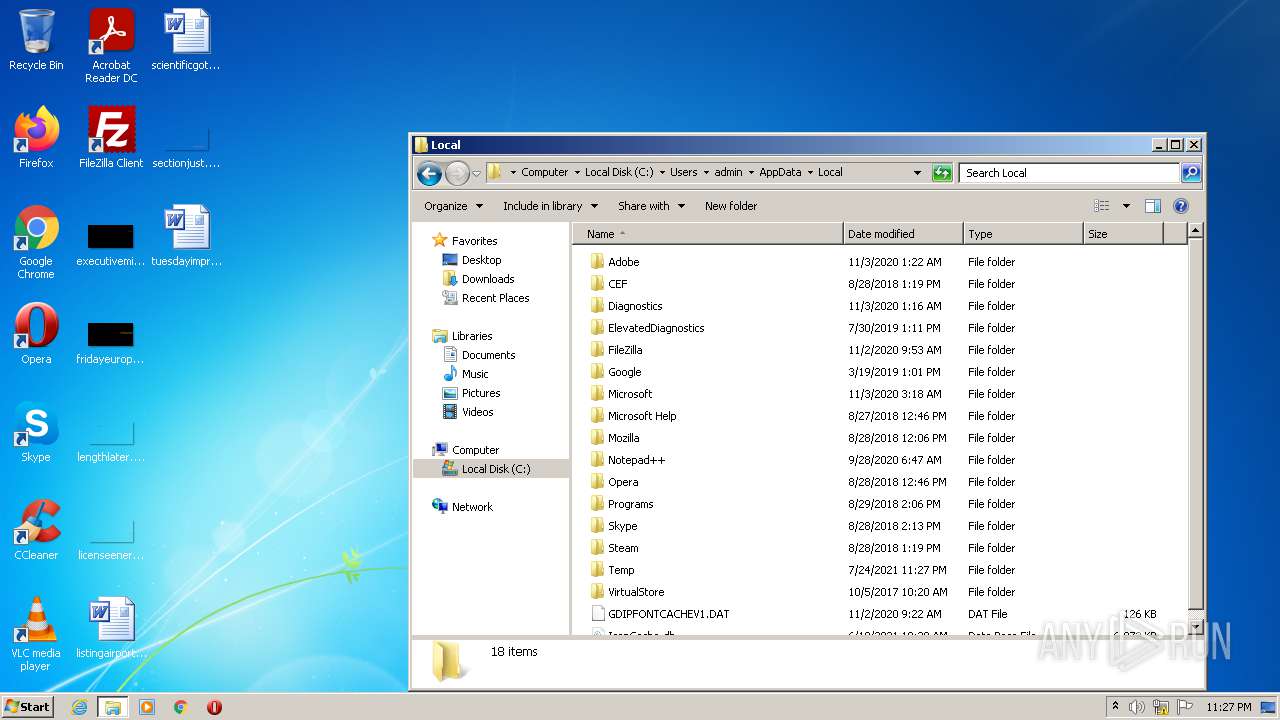Select the FileZilla Client desktop shortcut
The width and height of the screenshot is (1280, 720).
point(111,138)
